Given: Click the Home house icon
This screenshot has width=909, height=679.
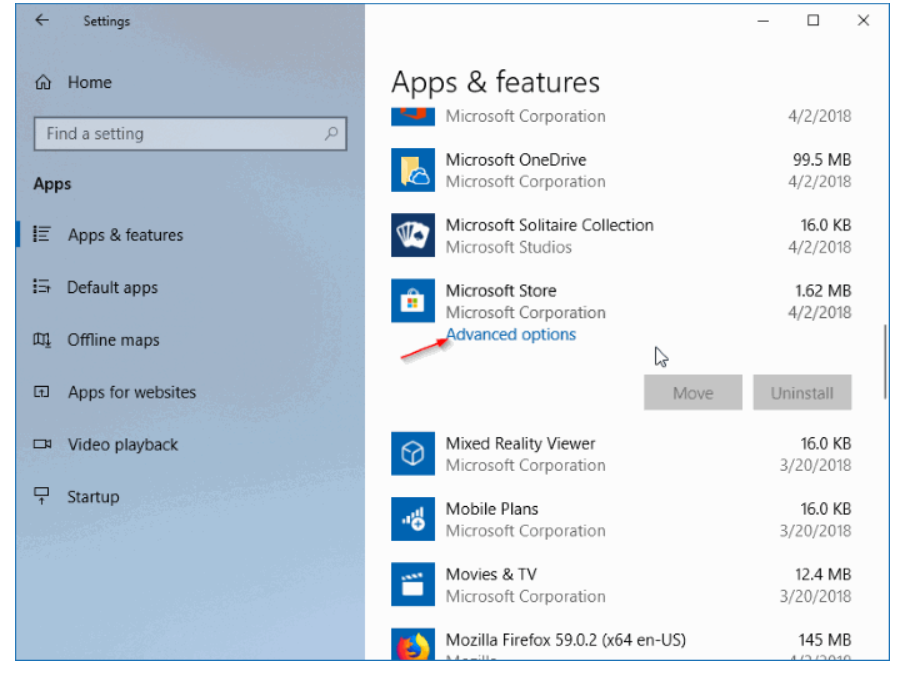Looking at the screenshot, I should click(x=43, y=82).
